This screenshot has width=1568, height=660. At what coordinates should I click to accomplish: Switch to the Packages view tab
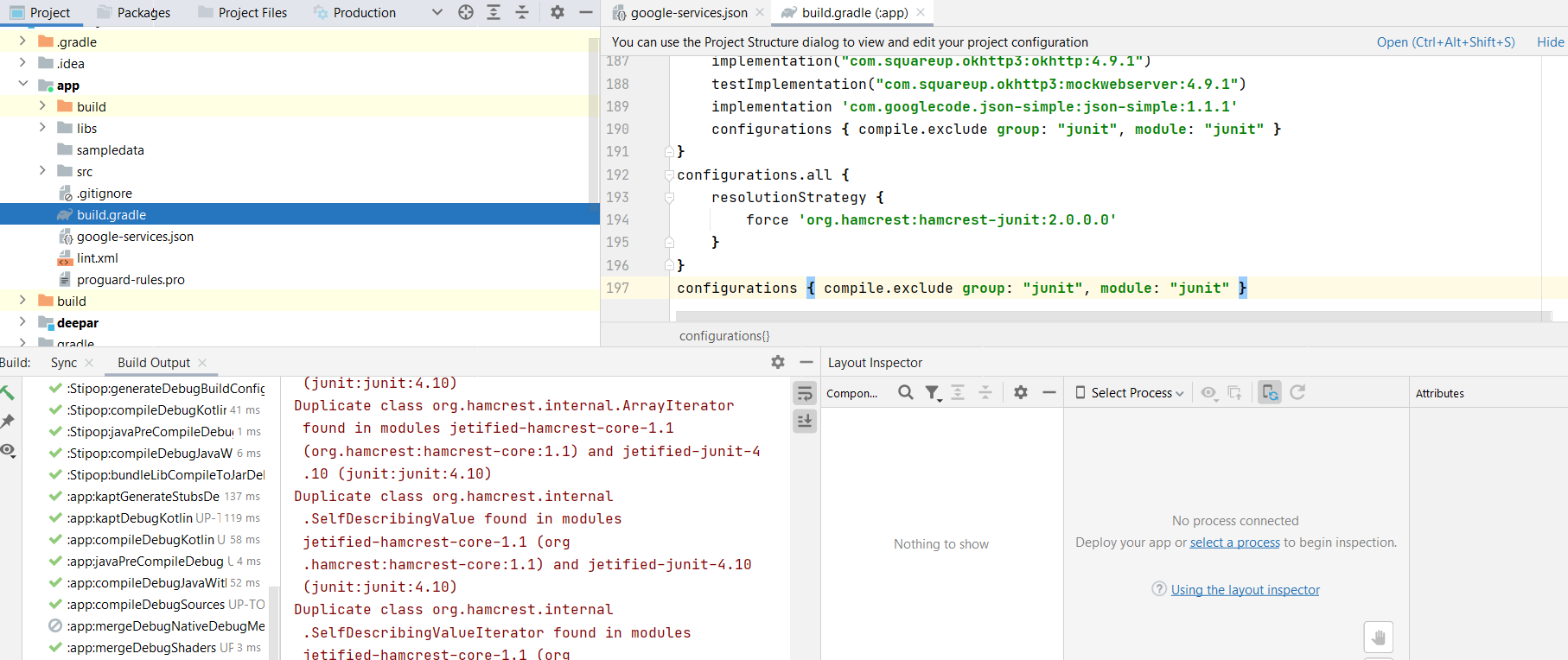134,12
